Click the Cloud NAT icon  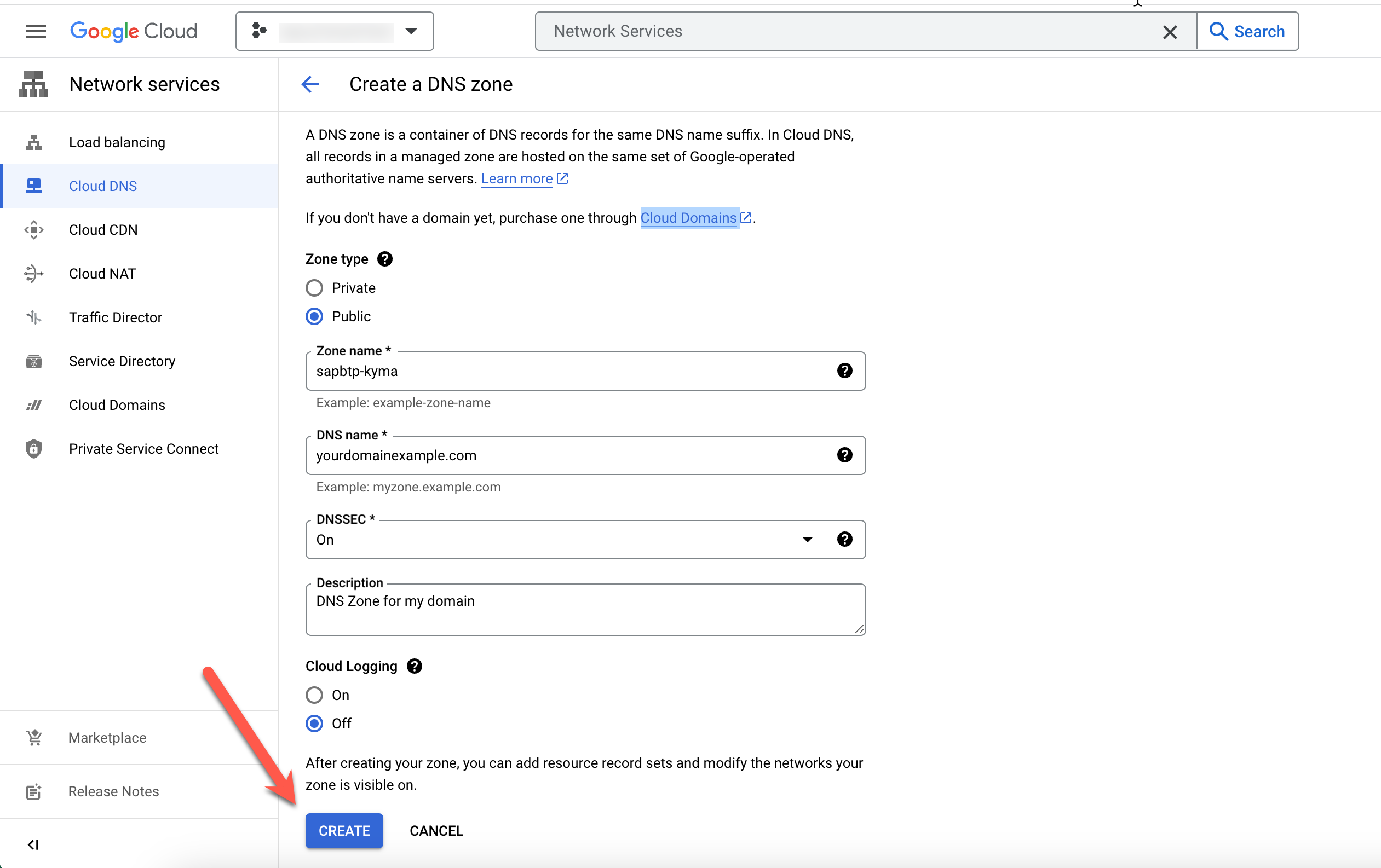pyautogui.click(x=34, y=274)
